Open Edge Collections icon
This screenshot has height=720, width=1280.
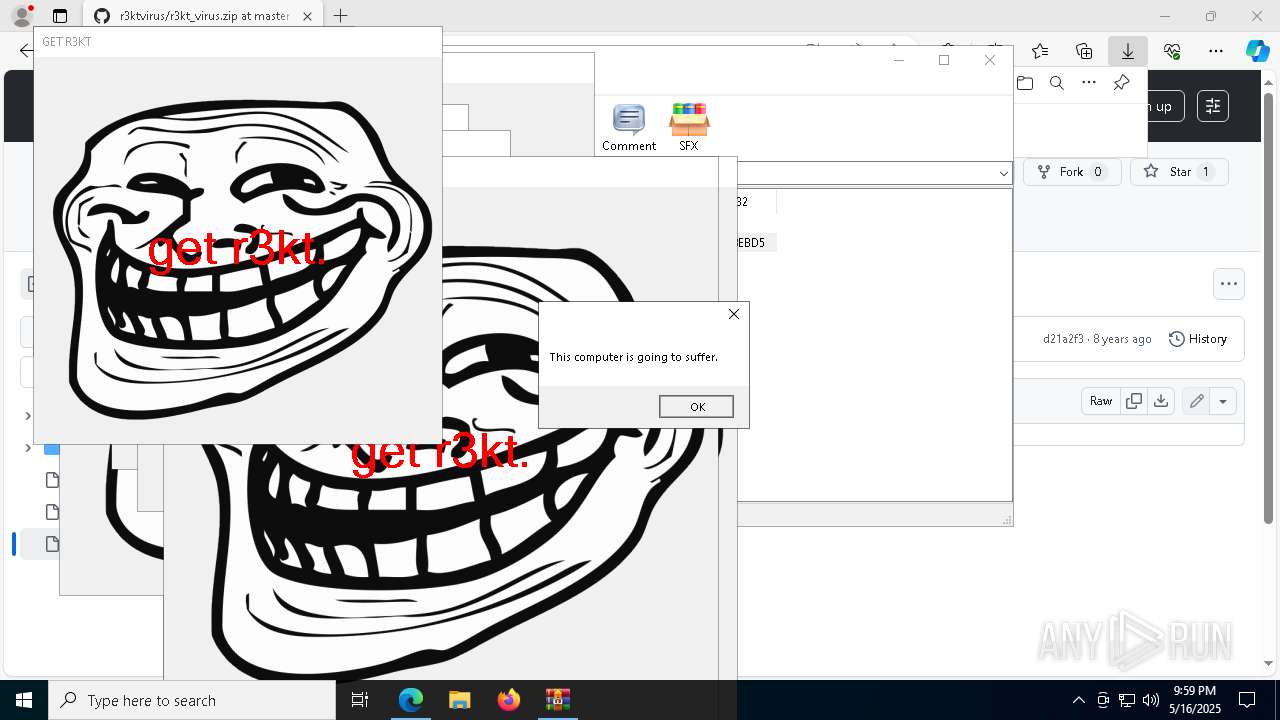(x=1084, y=51)
